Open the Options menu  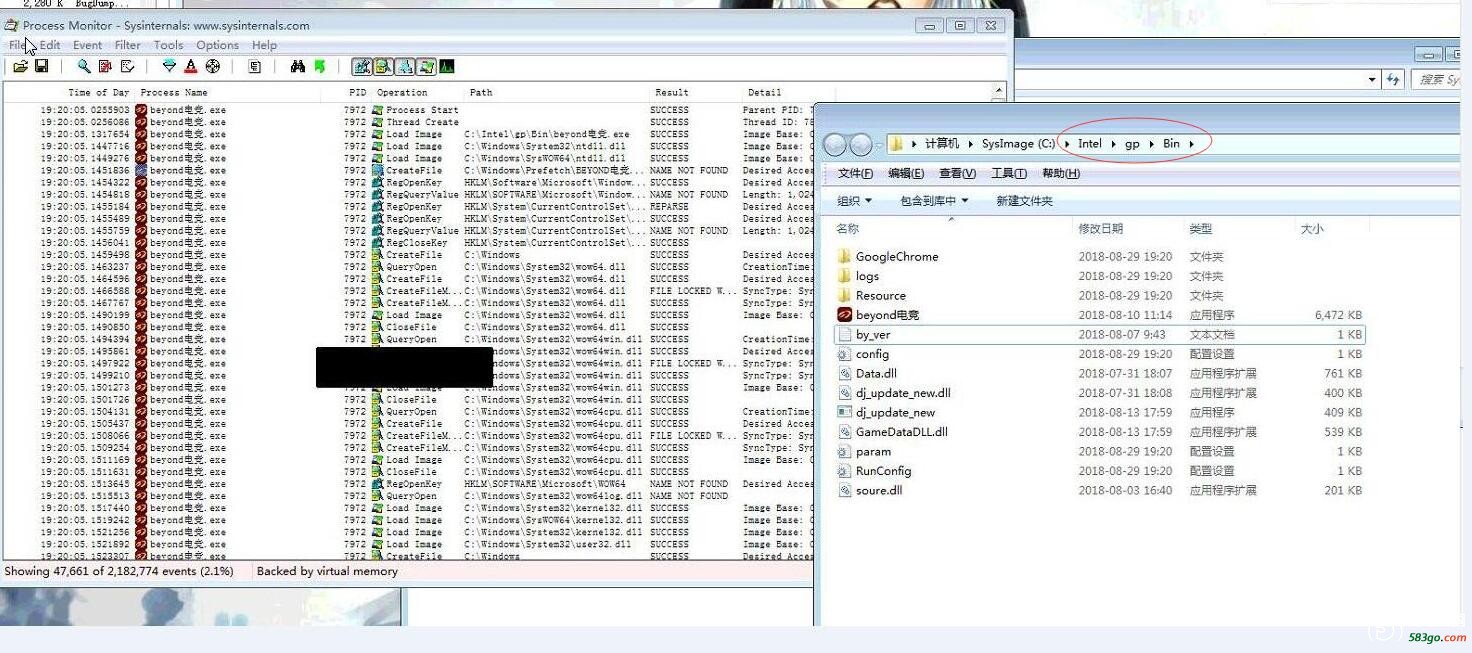(217, 45)
